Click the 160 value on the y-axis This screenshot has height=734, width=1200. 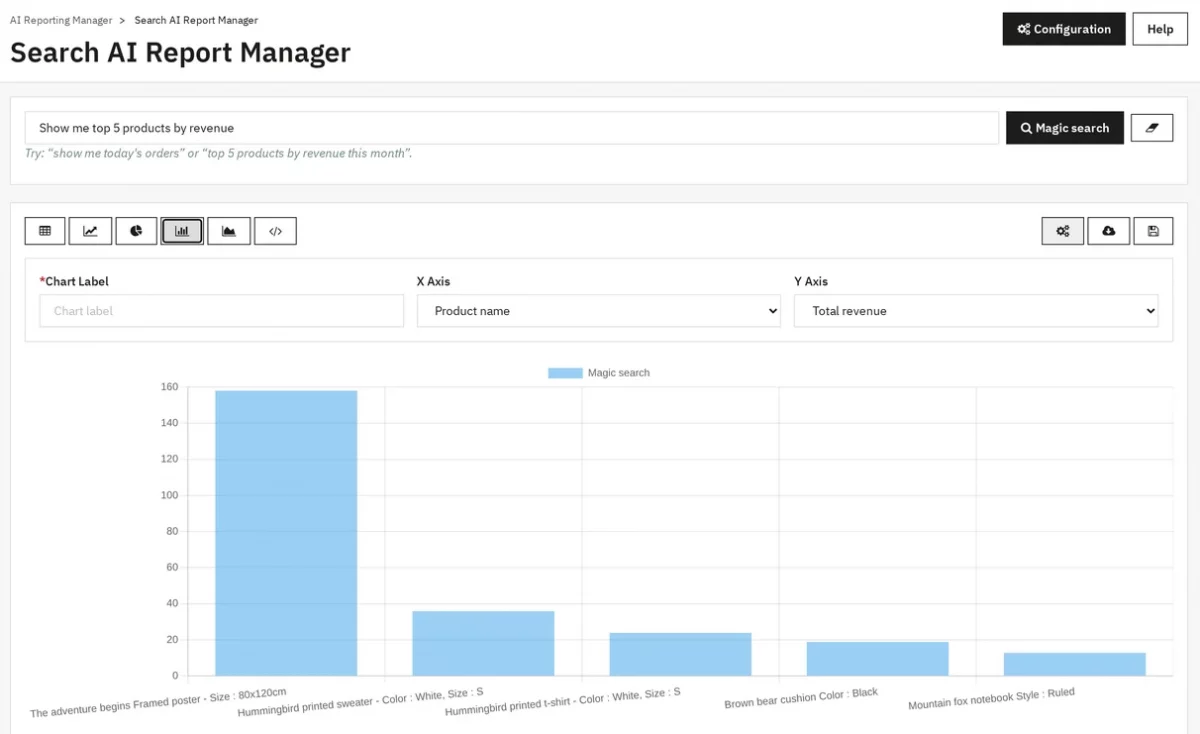tap(169, 387)
